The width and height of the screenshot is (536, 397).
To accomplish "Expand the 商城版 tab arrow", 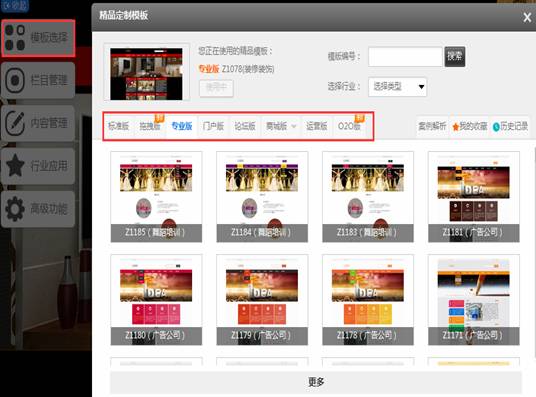I will point(294,126).
